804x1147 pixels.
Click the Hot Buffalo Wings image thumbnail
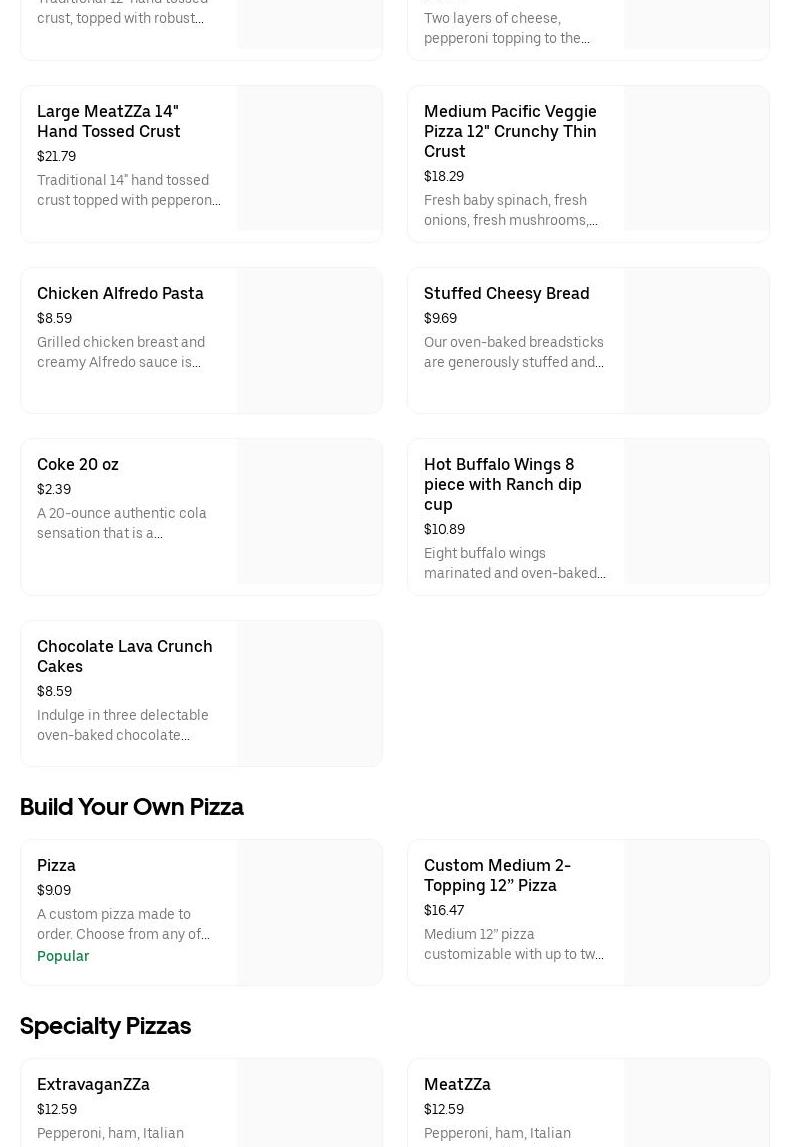(696, 512)
